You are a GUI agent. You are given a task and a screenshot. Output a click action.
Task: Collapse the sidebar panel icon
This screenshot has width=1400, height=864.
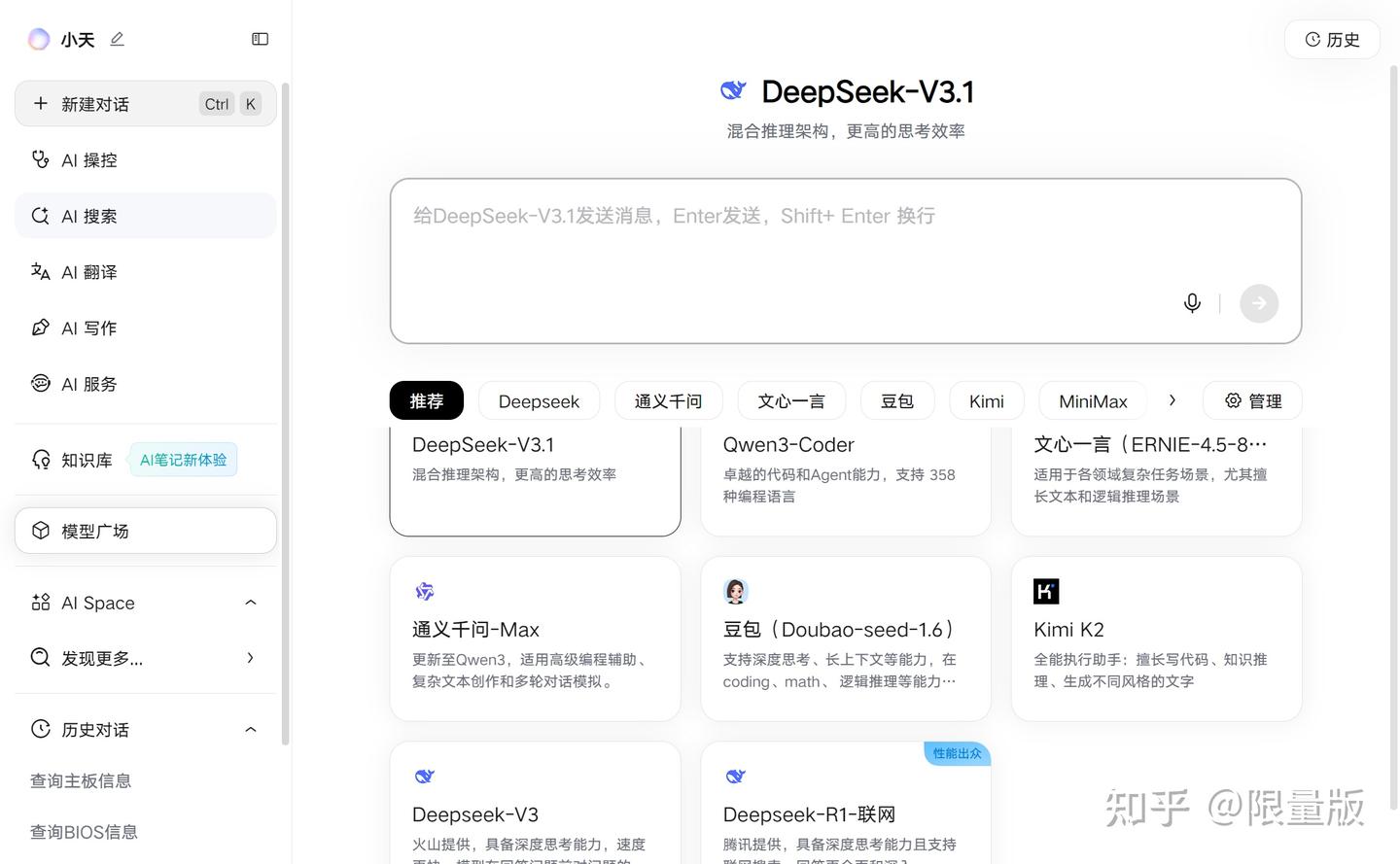pos(260,39)
